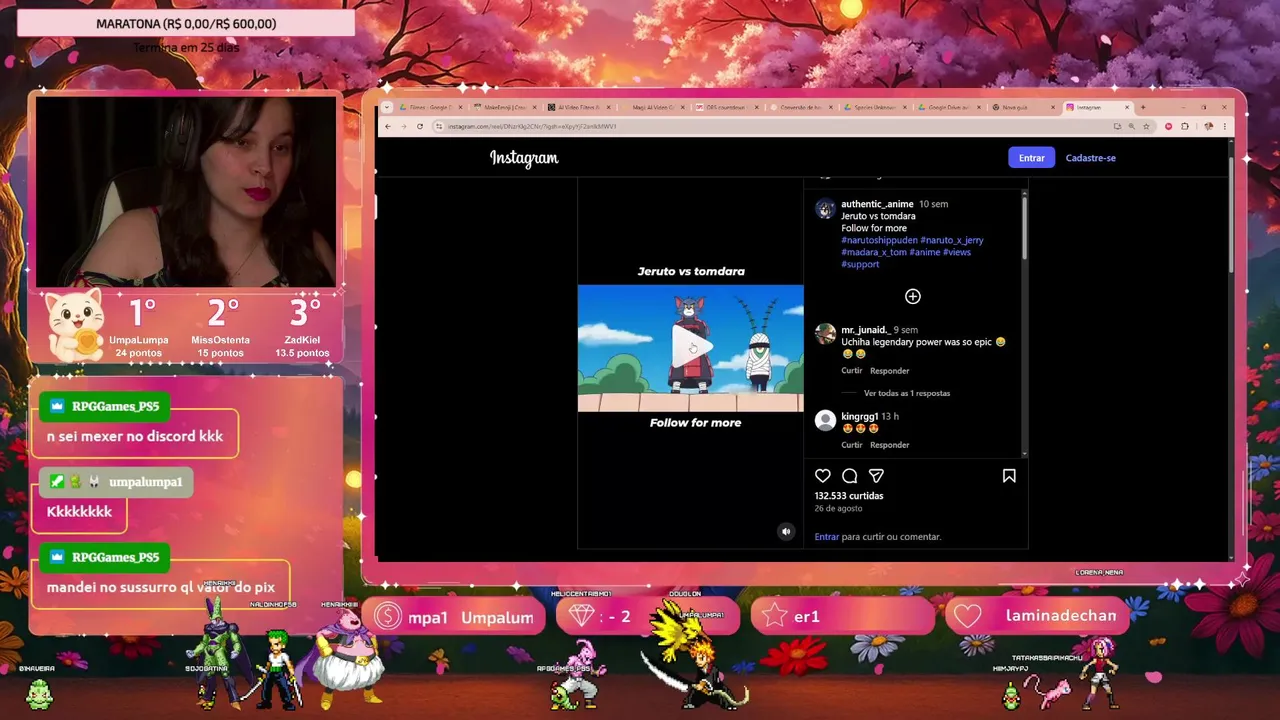
Task: Close the Nova guia tab
Action: tap(1053, 107)
